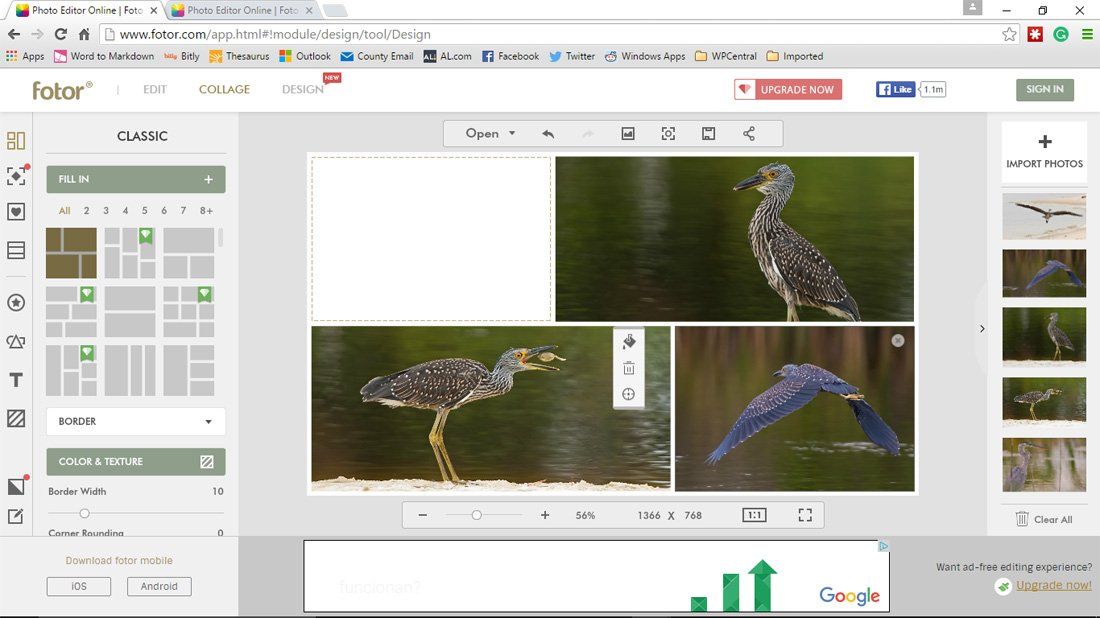Expand the Border options dropdown

coord(135,421)
